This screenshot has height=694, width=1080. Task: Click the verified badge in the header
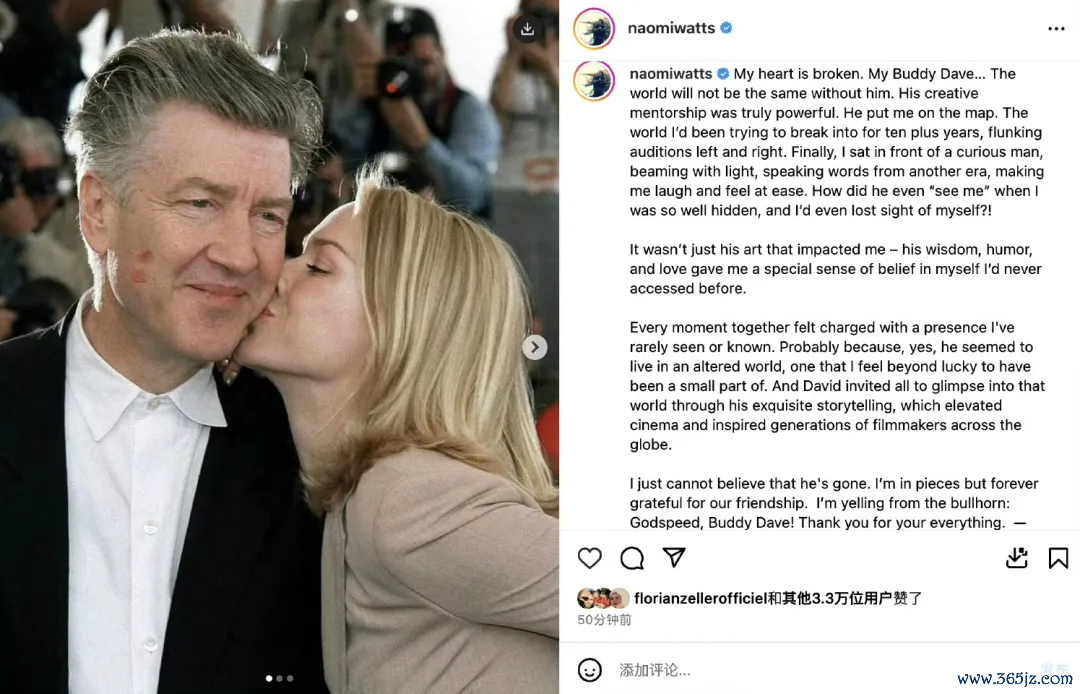point(726,28)
